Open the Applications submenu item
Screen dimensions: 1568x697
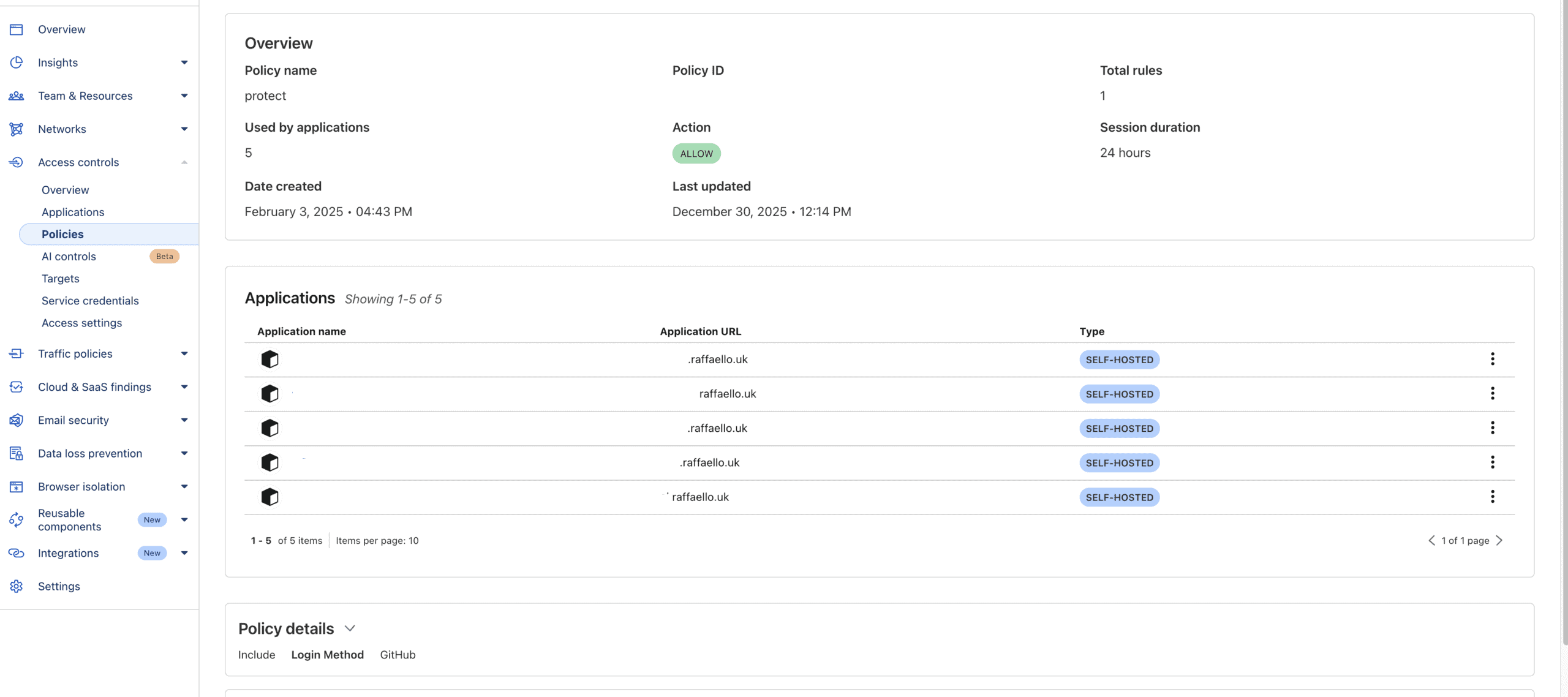click(73, 212)
